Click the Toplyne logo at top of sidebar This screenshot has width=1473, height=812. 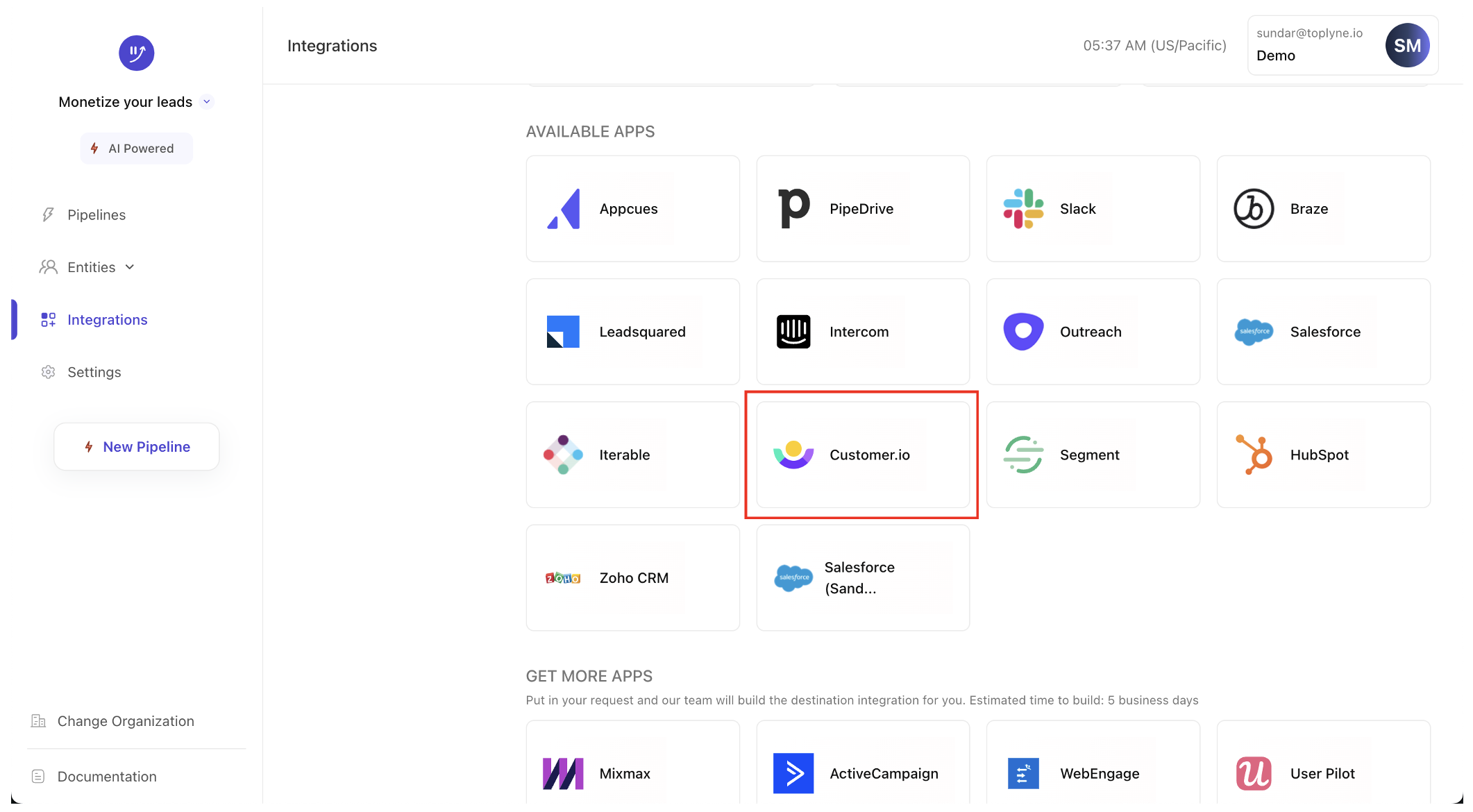click(136, 53)
